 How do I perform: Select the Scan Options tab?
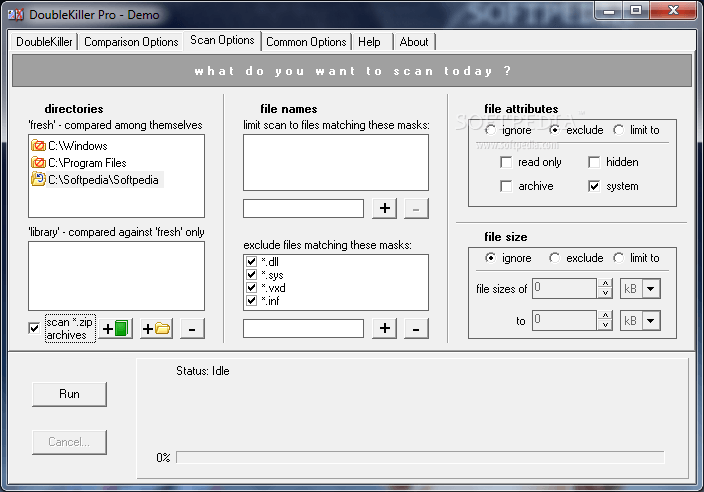222,40
